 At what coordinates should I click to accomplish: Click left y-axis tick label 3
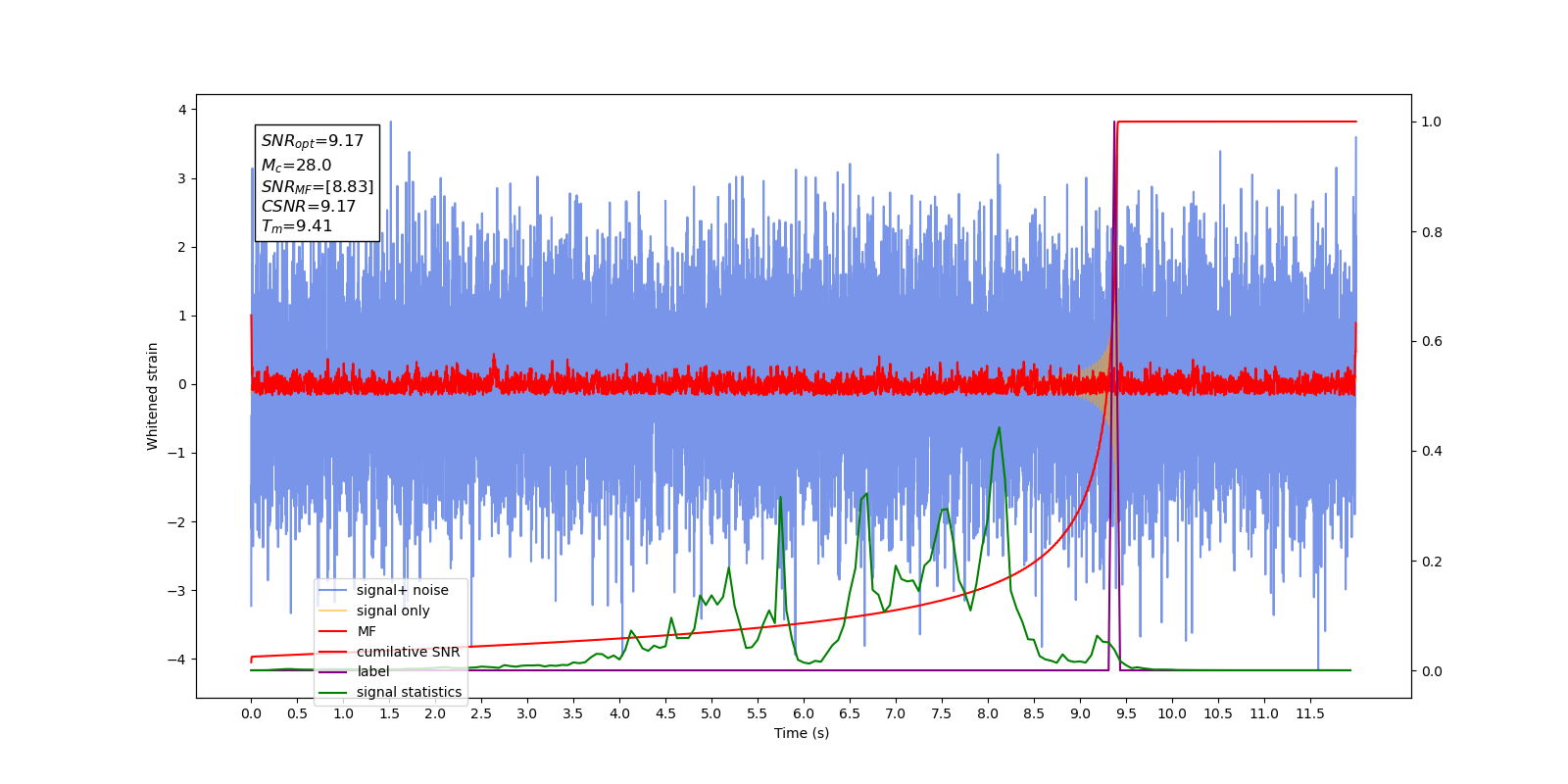pyautogui.click(x=182, y=178)
